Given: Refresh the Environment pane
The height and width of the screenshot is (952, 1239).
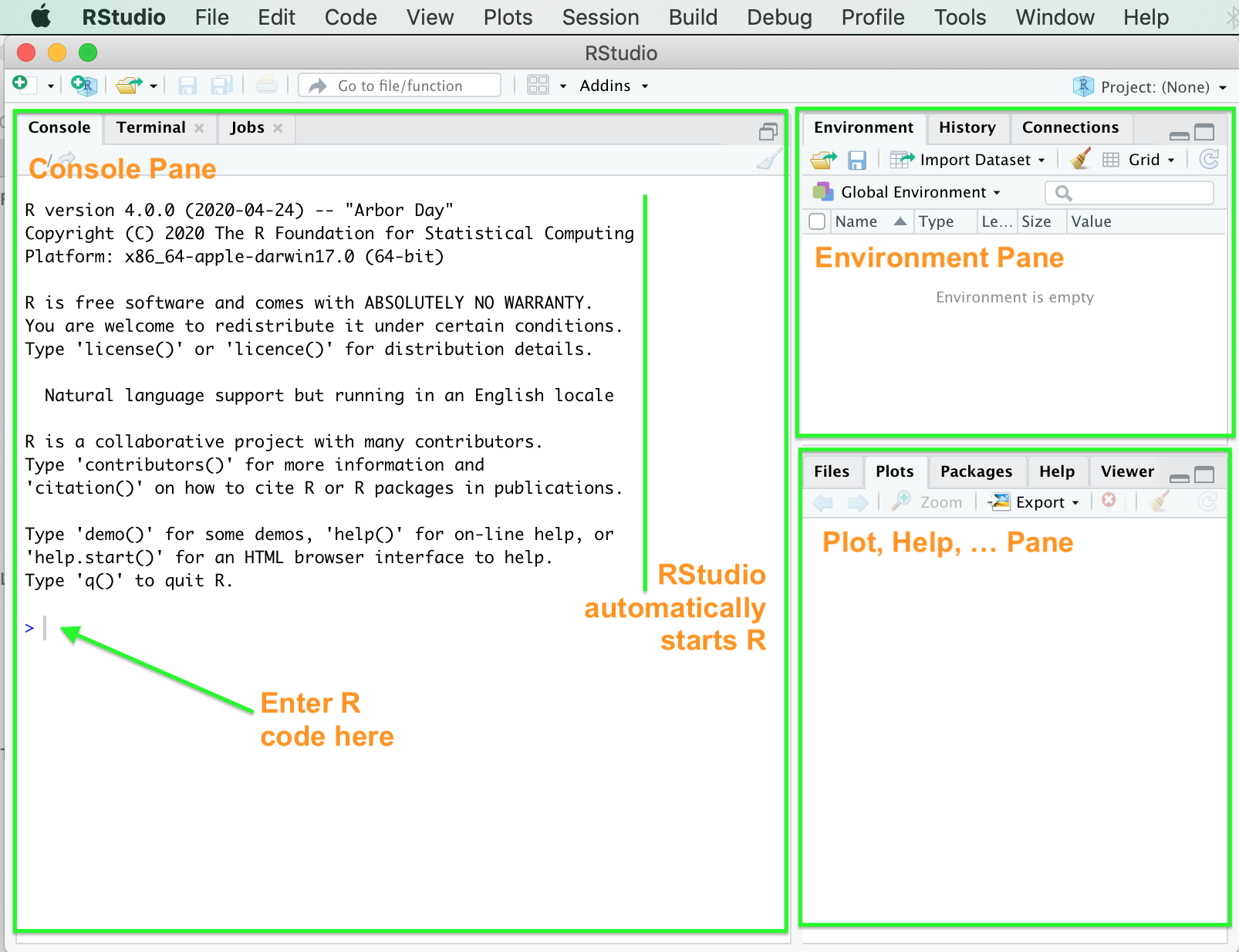Looking at the screenshot, I should [x=1210, y=160].
